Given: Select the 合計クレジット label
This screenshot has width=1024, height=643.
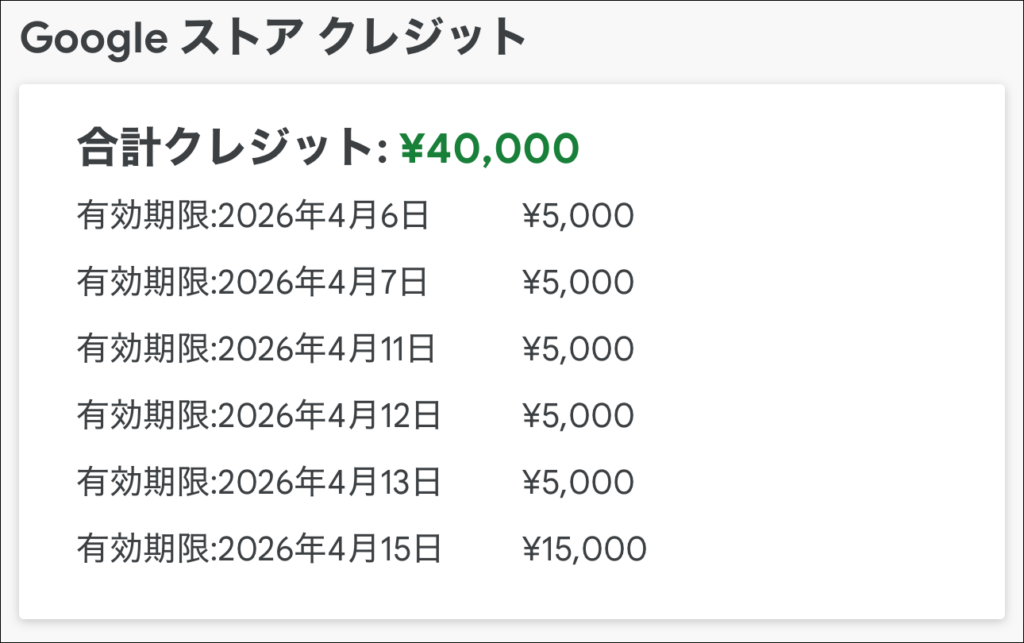Looking at the screenshot, I should 232,147.
